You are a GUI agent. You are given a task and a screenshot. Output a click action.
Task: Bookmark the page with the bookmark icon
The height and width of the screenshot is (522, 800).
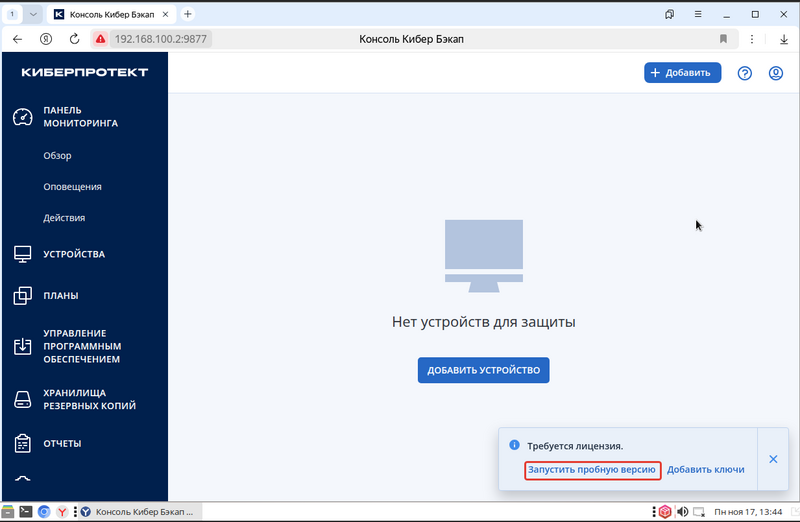723,39
